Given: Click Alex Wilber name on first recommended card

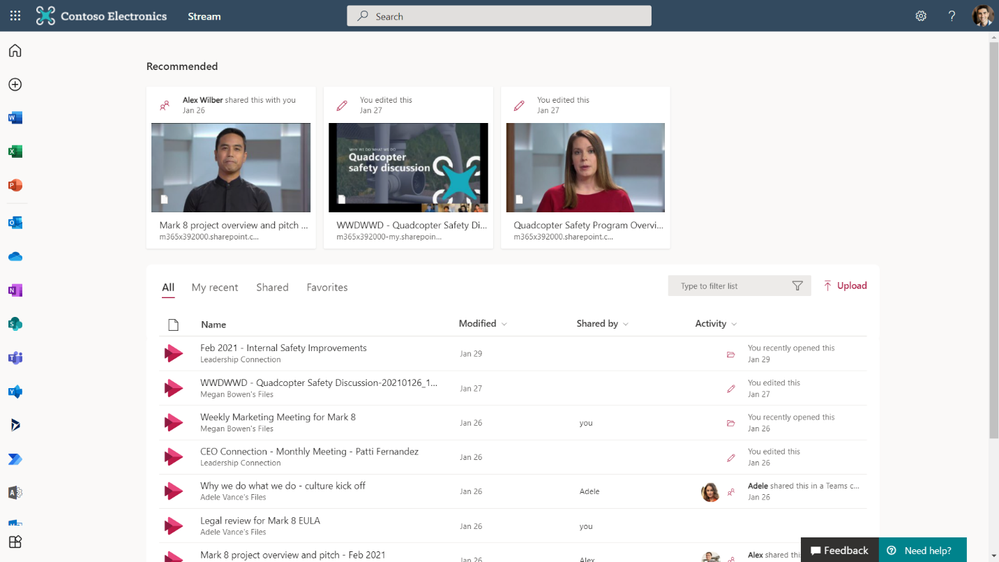Looking at the screenshot, I should point(203,100).
